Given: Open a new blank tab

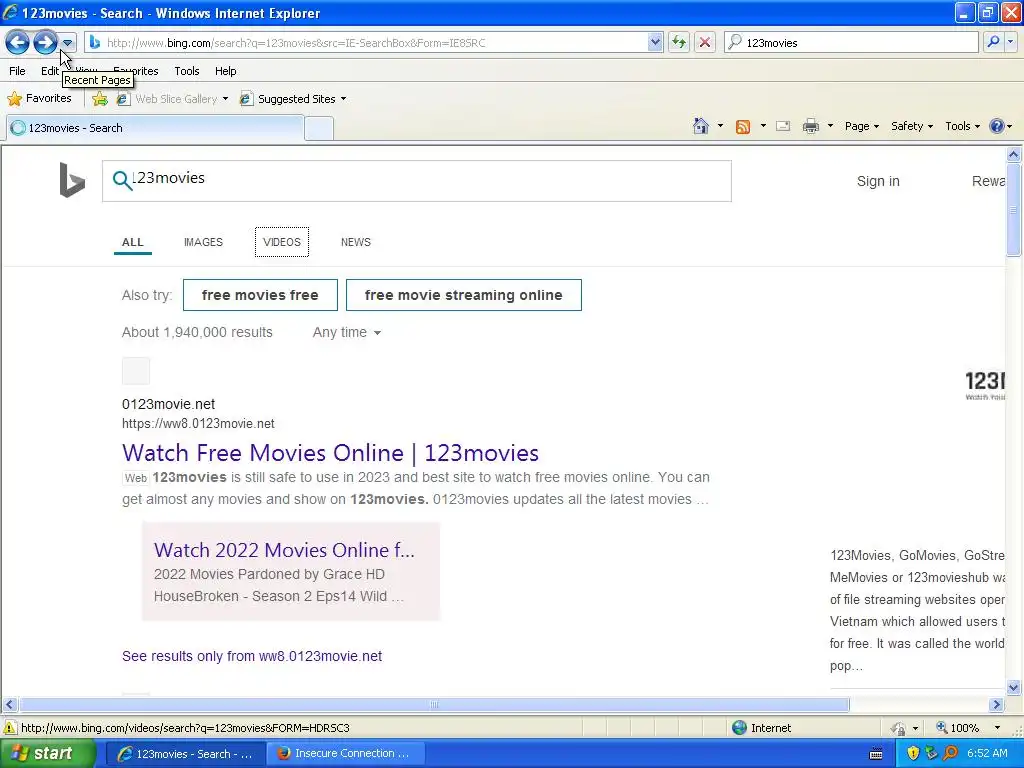Looking at the screenshot, I should (319, 128).
